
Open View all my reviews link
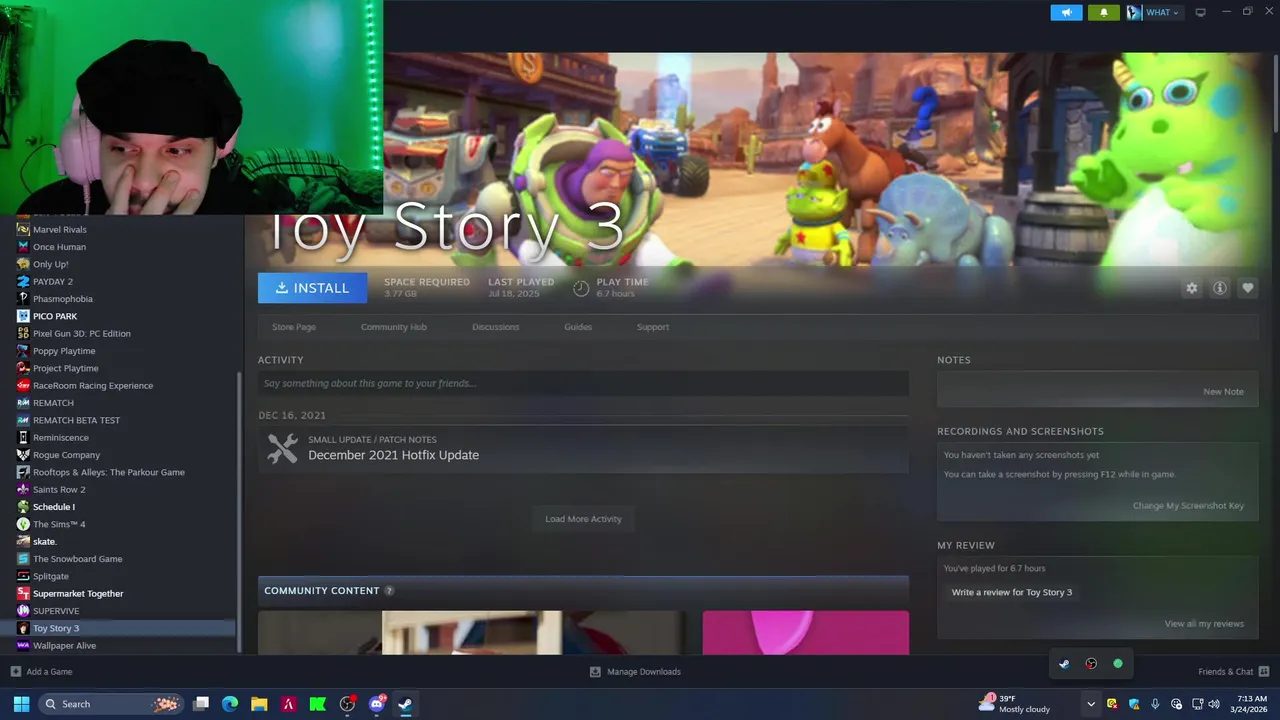[x=1204, y=624]
